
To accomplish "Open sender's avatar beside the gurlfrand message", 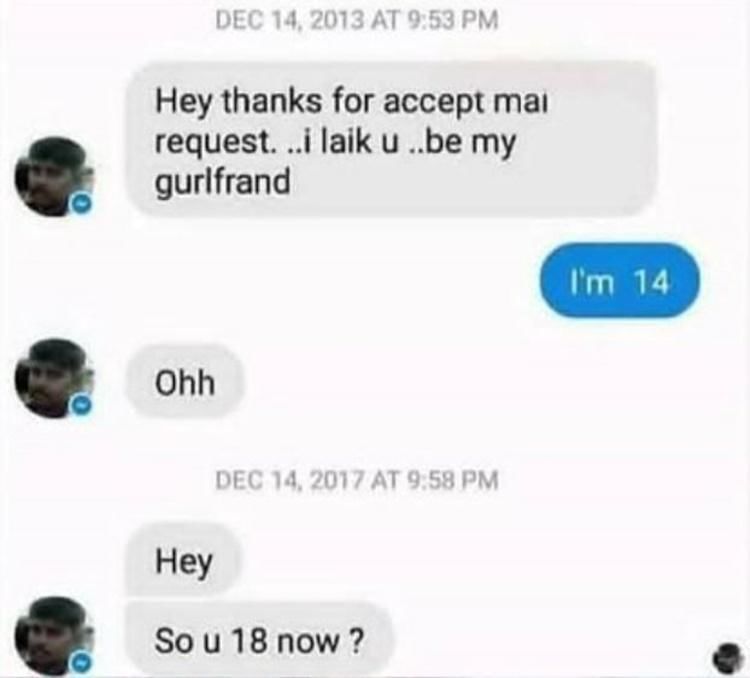I will 53,177.
